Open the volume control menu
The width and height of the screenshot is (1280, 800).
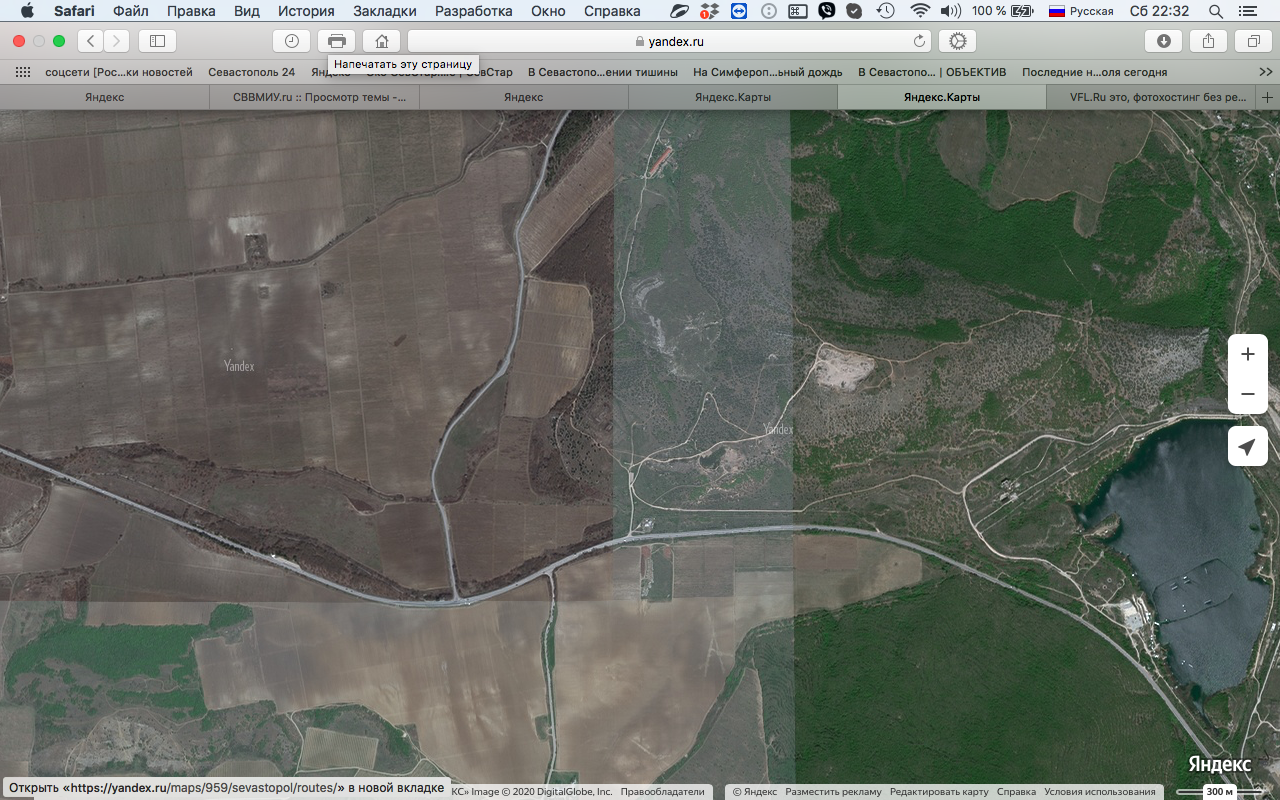(951, 11)
